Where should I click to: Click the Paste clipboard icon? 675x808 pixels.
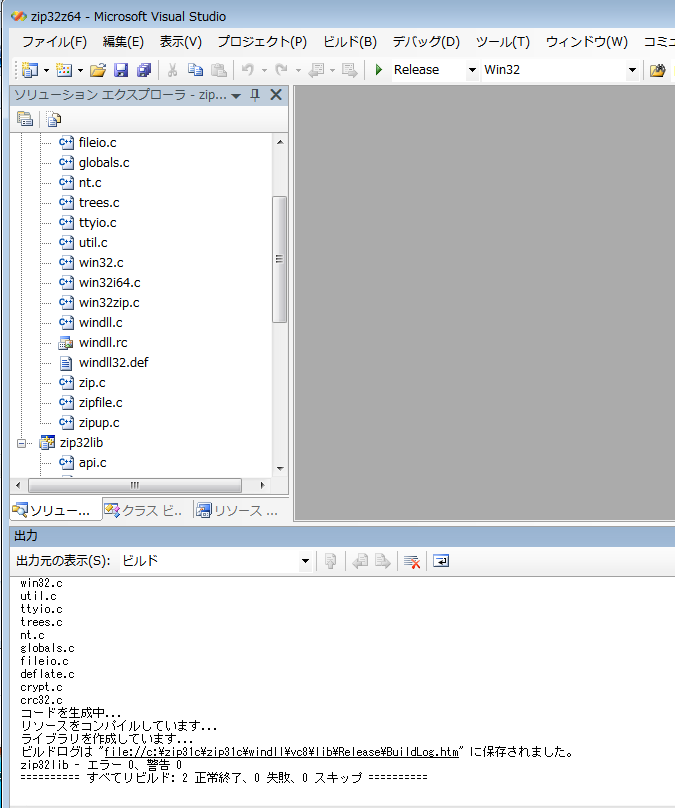tap(219, 70)
